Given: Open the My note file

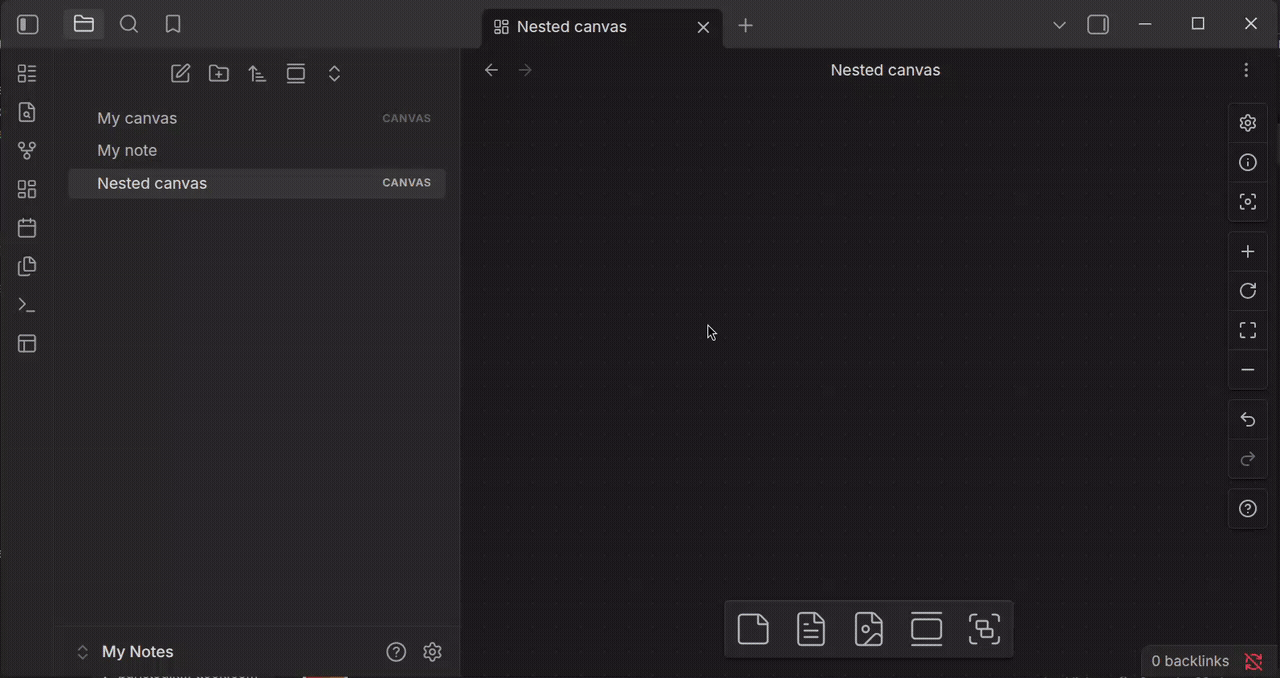Looking at the screenshot, I should [x=257, y=150].
